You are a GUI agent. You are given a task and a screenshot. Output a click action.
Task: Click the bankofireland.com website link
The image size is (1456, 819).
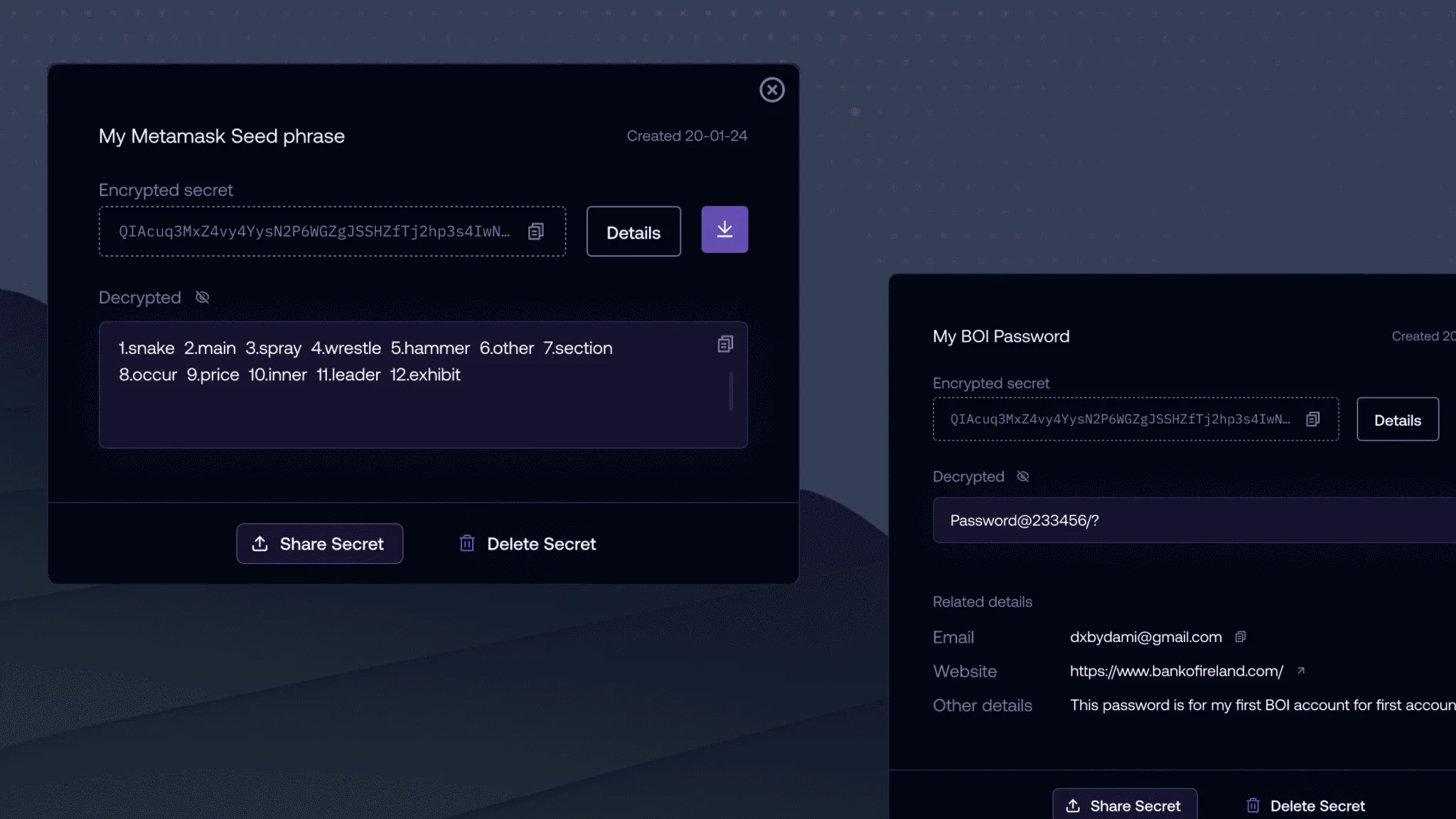pos(1176,671)
